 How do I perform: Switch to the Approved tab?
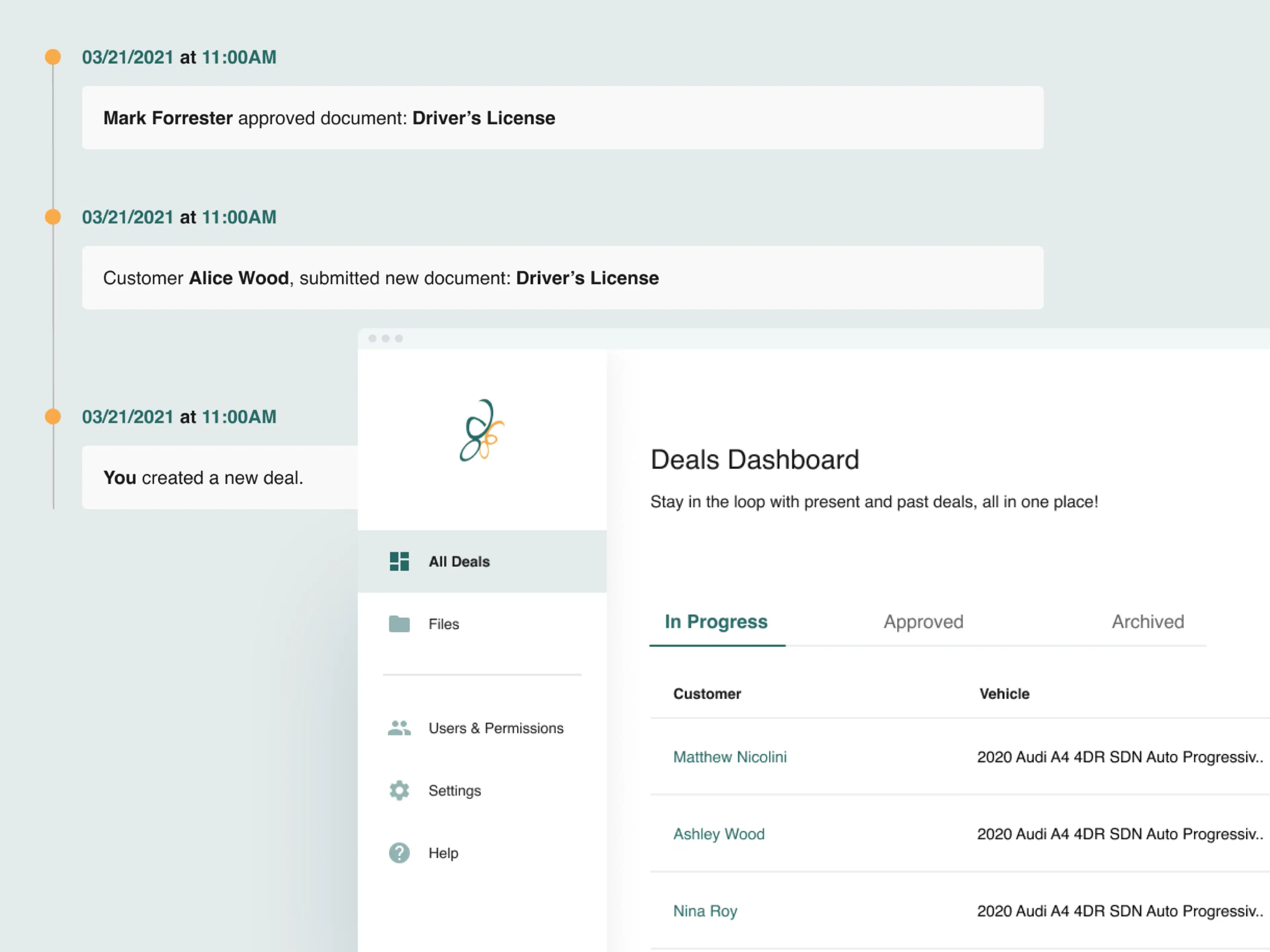tap(923, 621)
